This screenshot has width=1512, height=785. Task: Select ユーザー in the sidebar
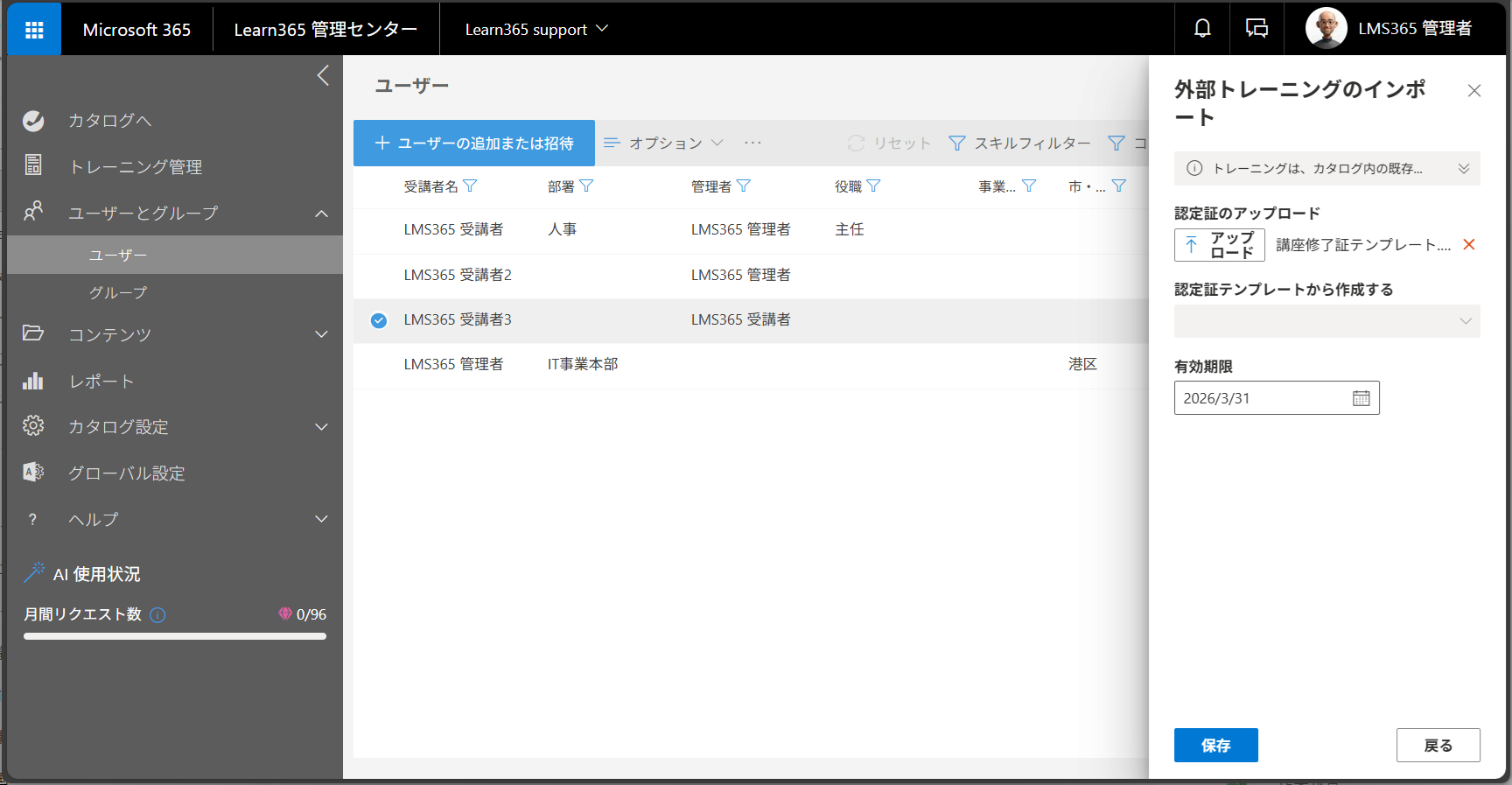tap(175, 255)
